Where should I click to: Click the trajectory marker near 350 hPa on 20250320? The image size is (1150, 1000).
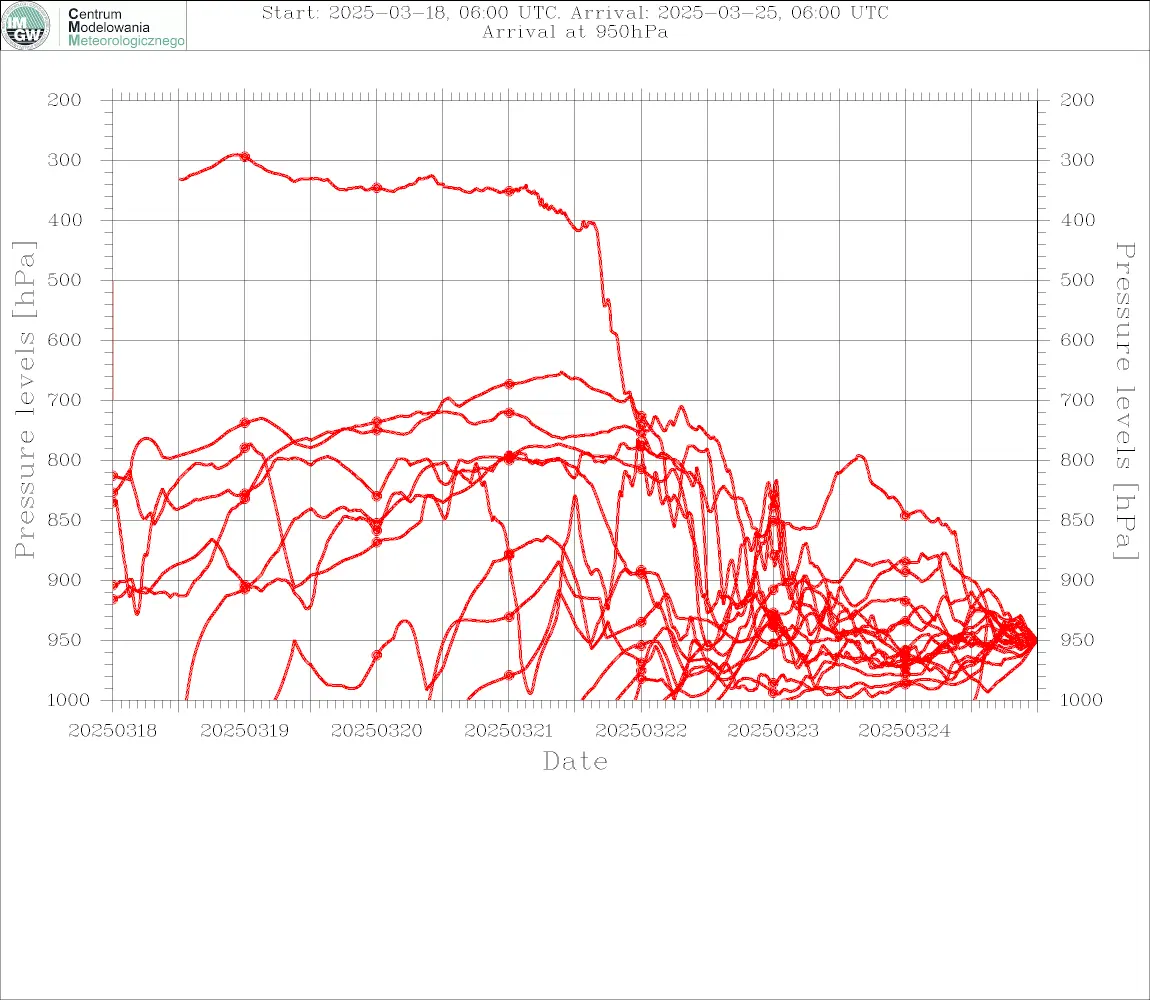click(x=377, y=188)
